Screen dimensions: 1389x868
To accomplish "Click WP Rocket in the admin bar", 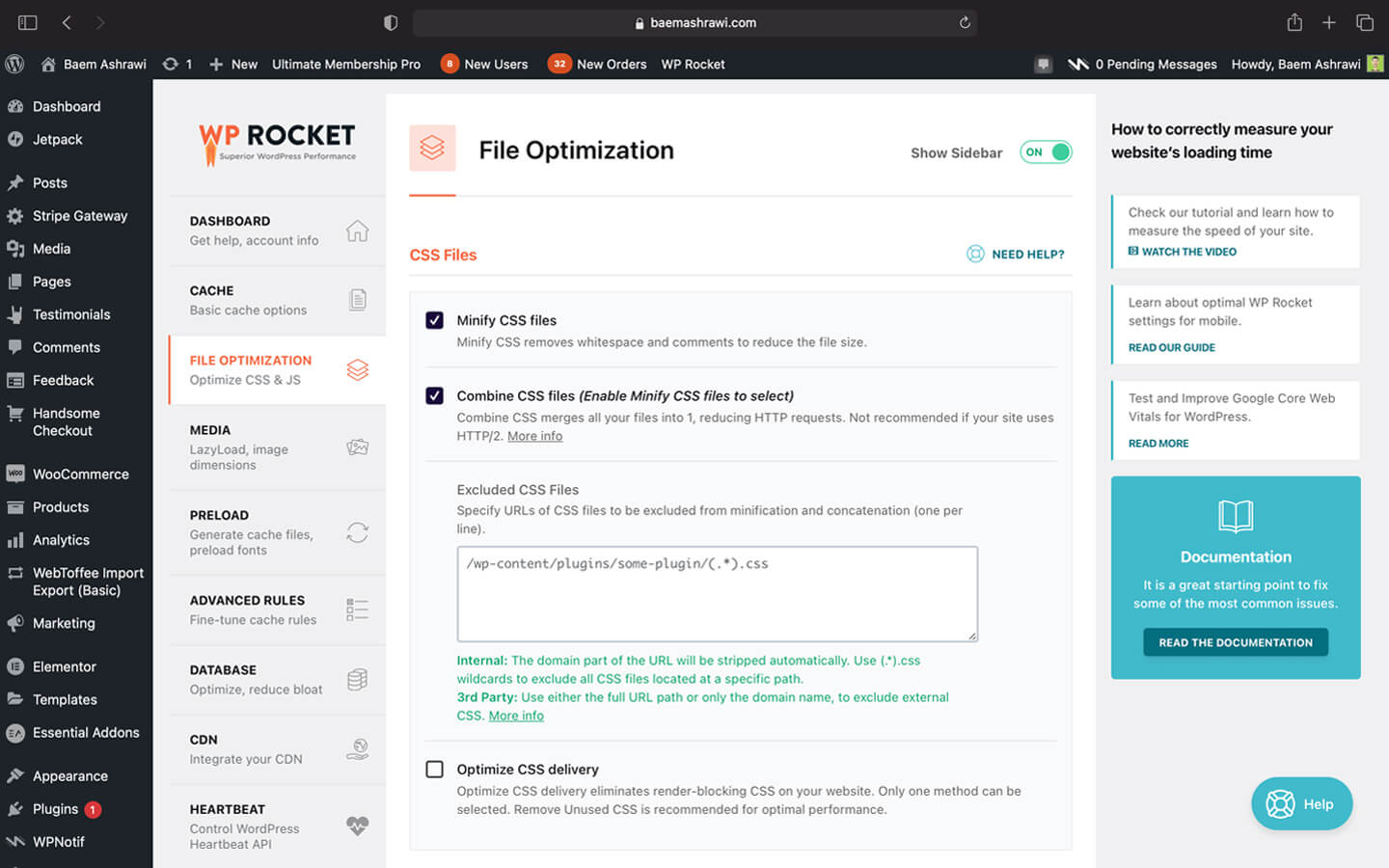I will (x=693, y=64).
